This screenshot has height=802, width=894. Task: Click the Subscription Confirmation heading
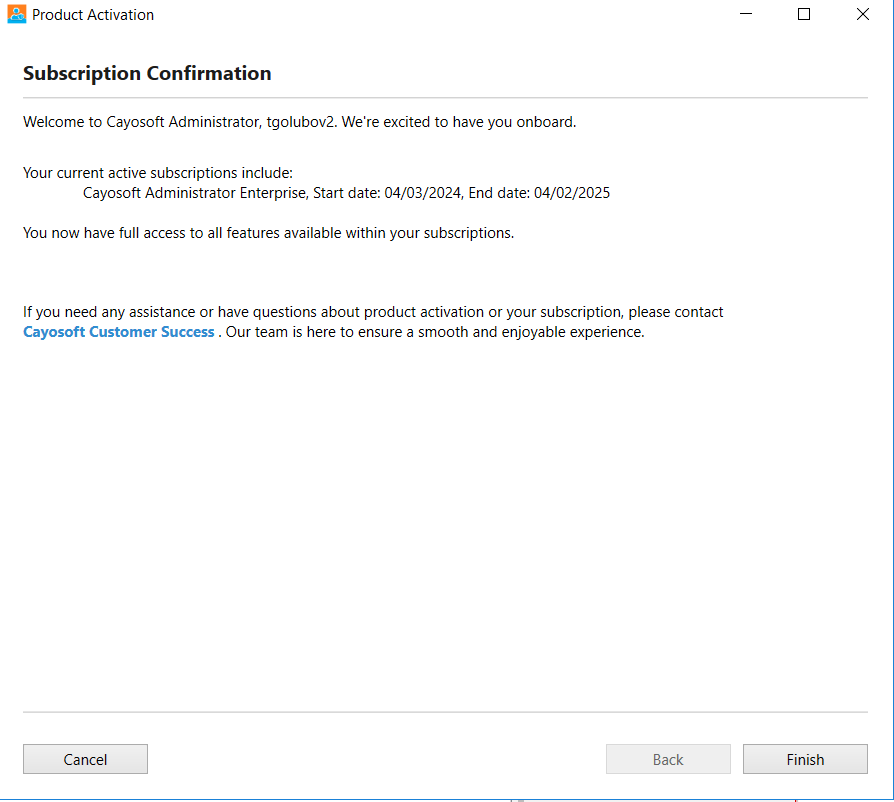click(x=147, y=73)
